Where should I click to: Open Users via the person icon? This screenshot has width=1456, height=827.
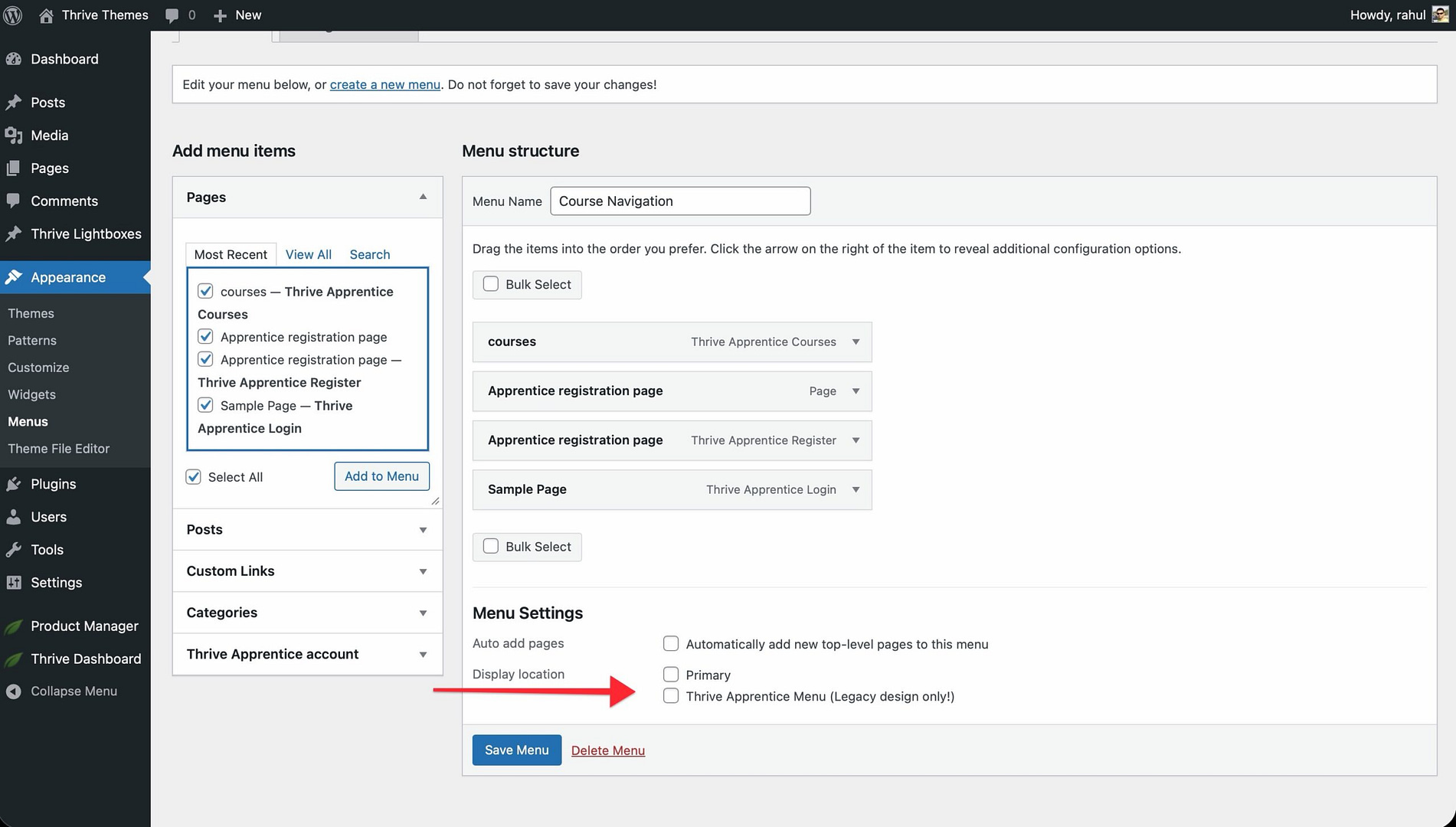tap(13, 517)
